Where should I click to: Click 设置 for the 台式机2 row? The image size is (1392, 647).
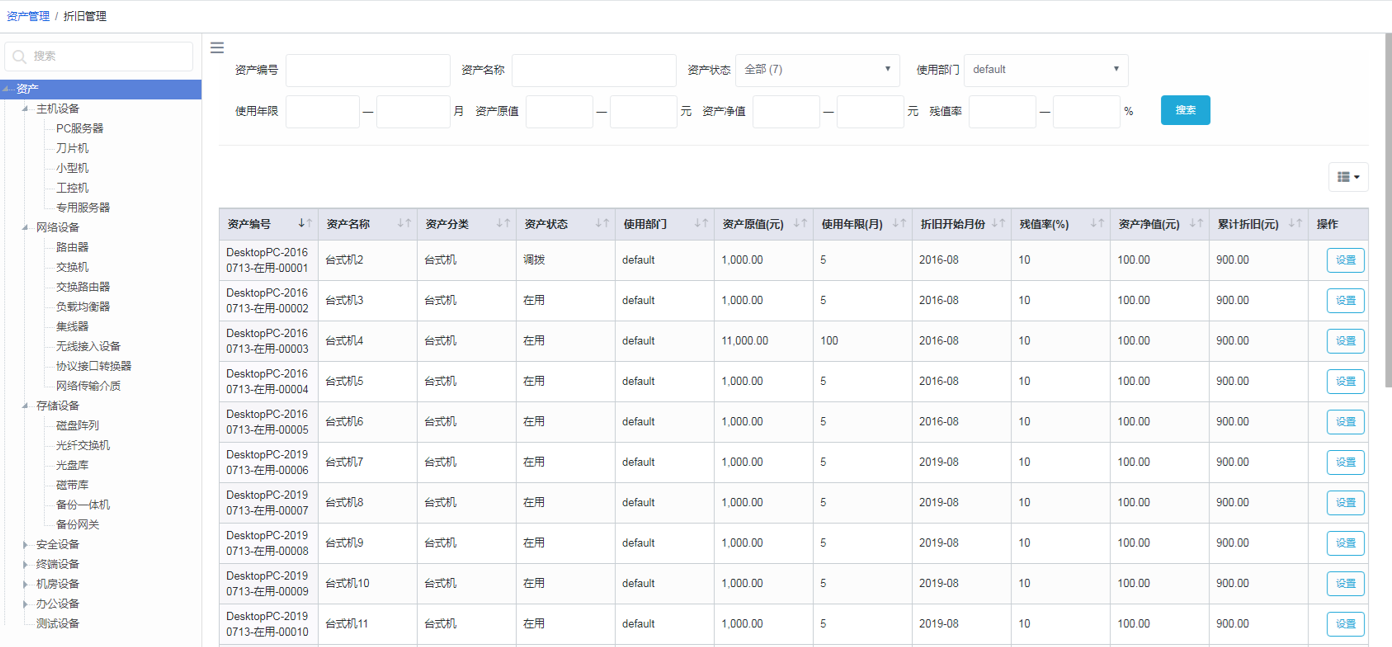tap(1345, 260)
